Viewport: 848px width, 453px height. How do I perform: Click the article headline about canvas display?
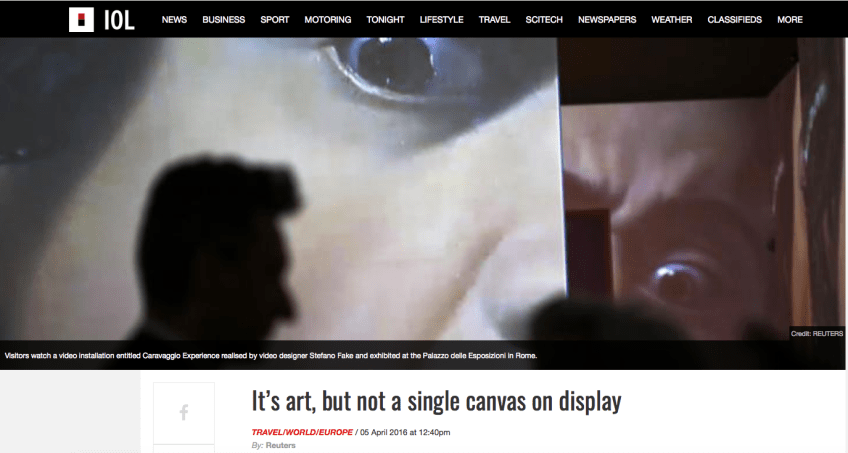(x=436, y=402)
